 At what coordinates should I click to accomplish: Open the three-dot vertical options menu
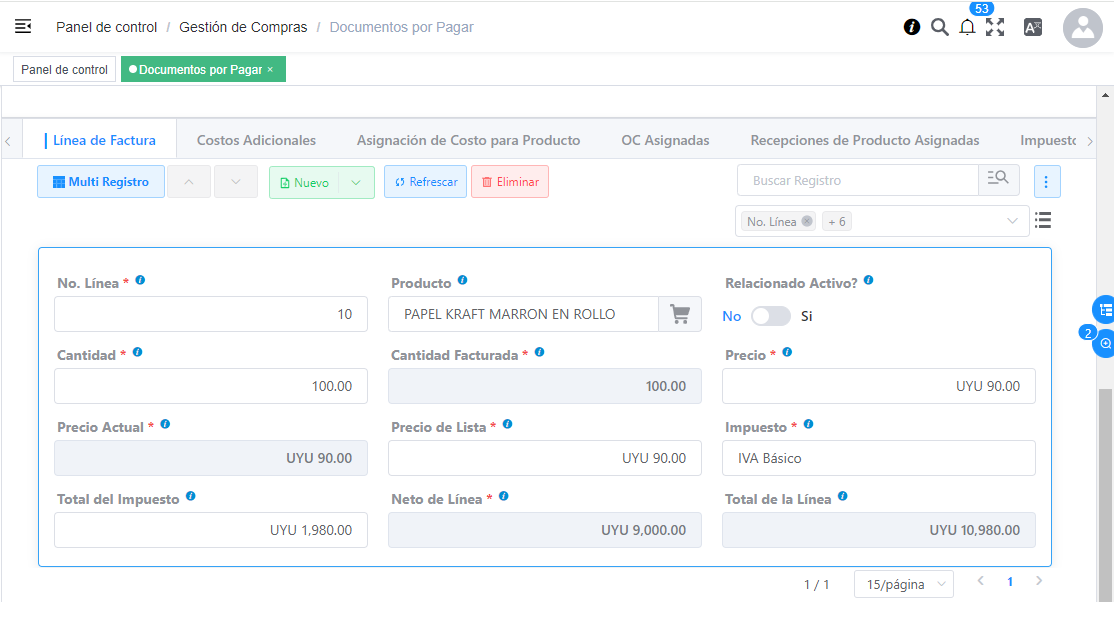click(x=1047, y=182)
